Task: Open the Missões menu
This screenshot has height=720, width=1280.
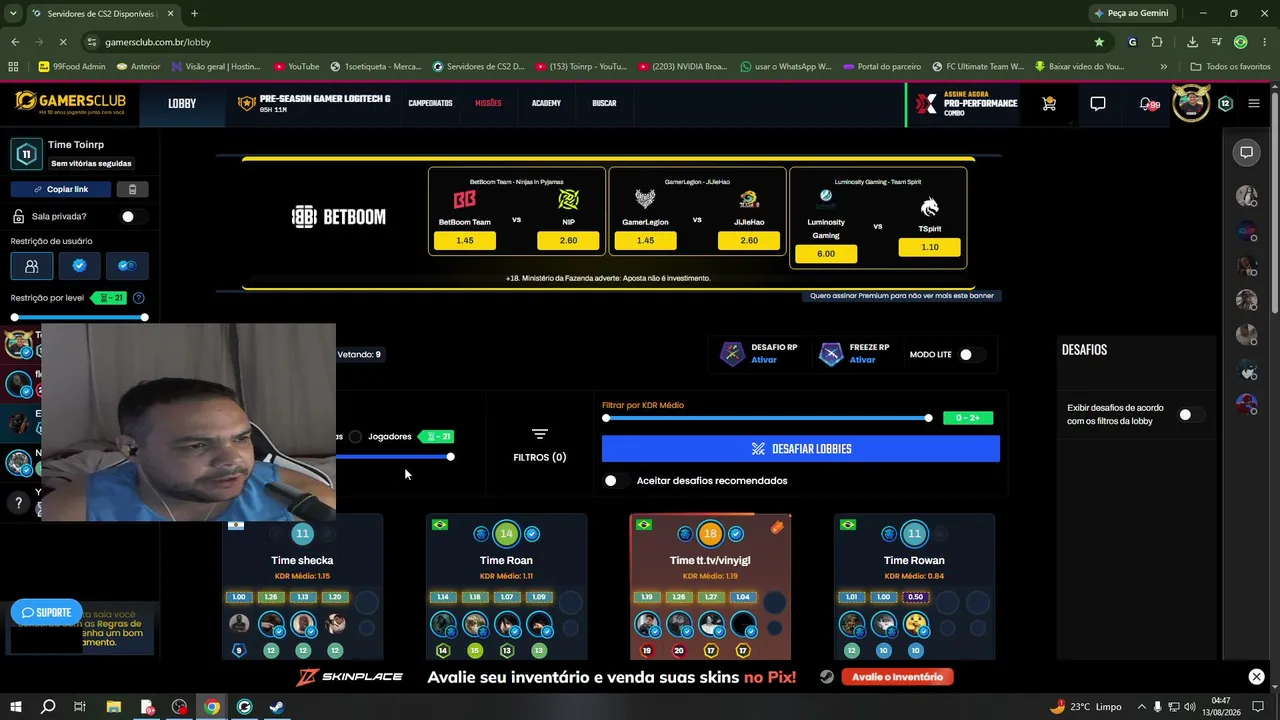Action: pyautogui.click(x=488, y=103)
